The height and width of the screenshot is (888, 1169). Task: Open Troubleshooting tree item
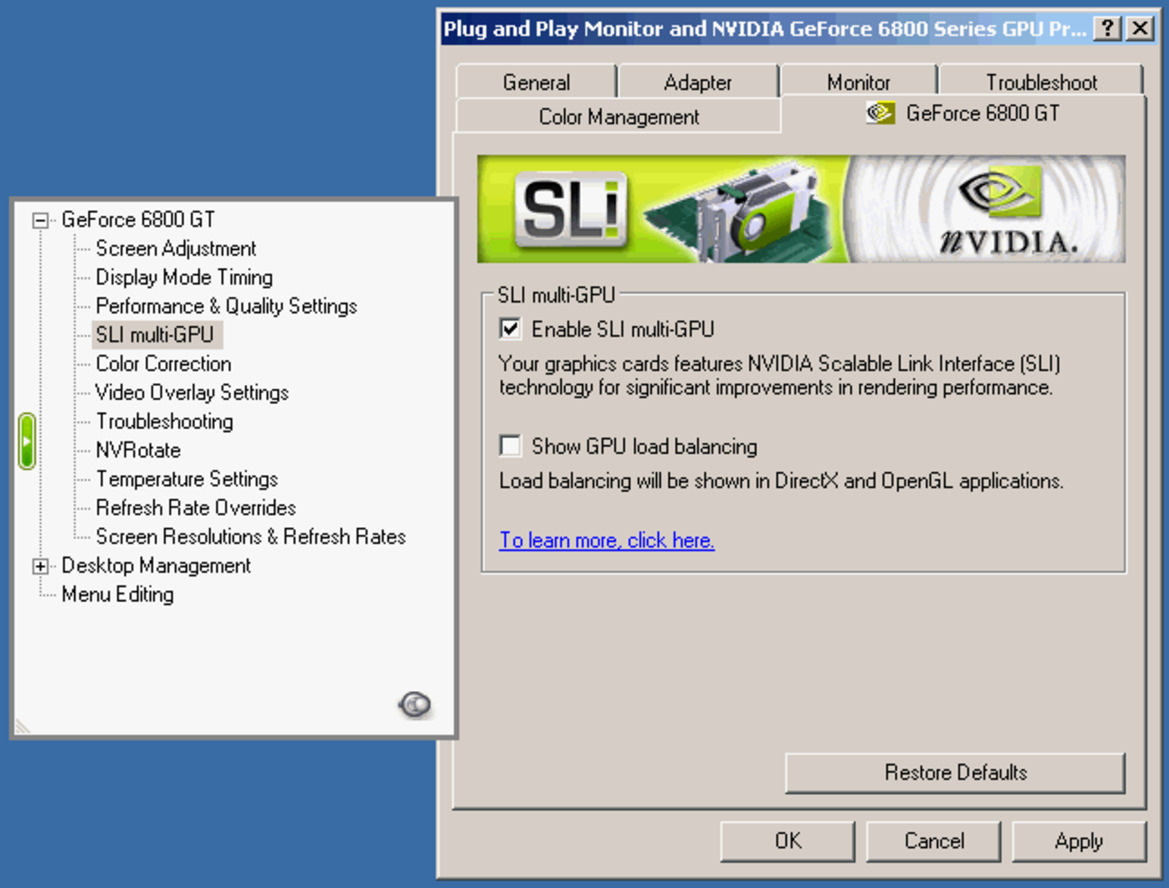pos(165,421)
